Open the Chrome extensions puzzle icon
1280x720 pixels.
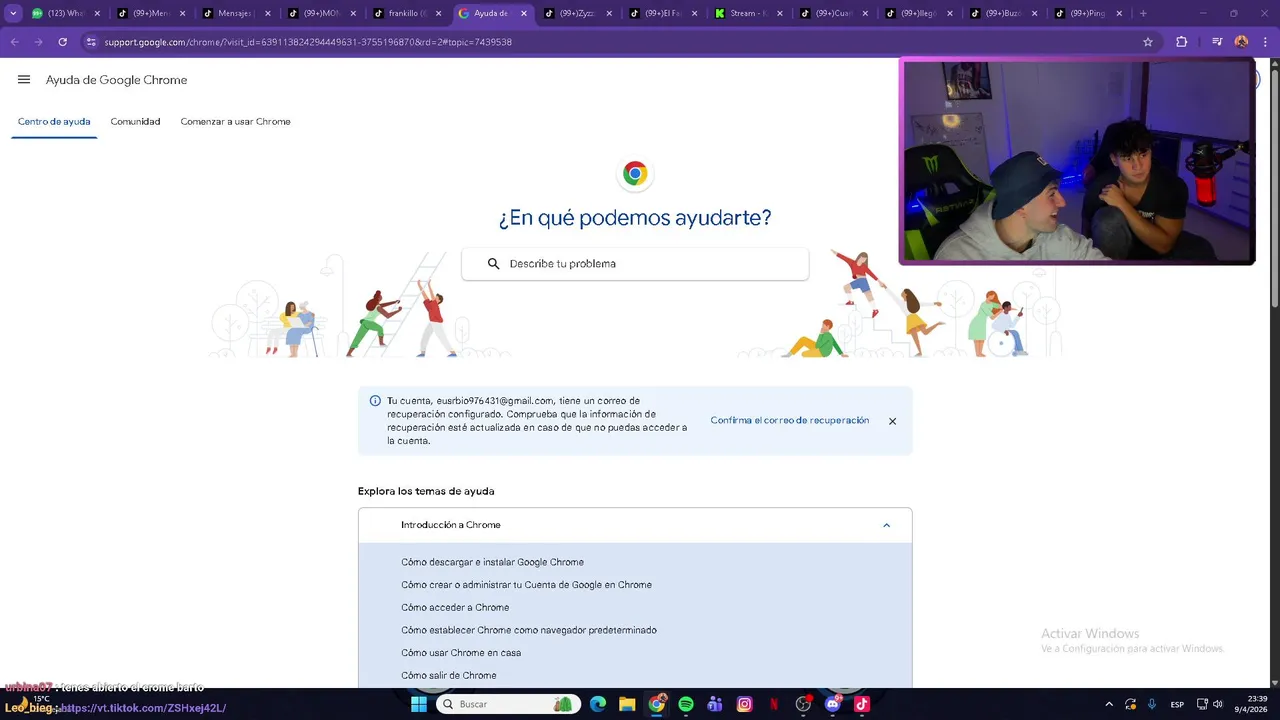point(1182,42)
